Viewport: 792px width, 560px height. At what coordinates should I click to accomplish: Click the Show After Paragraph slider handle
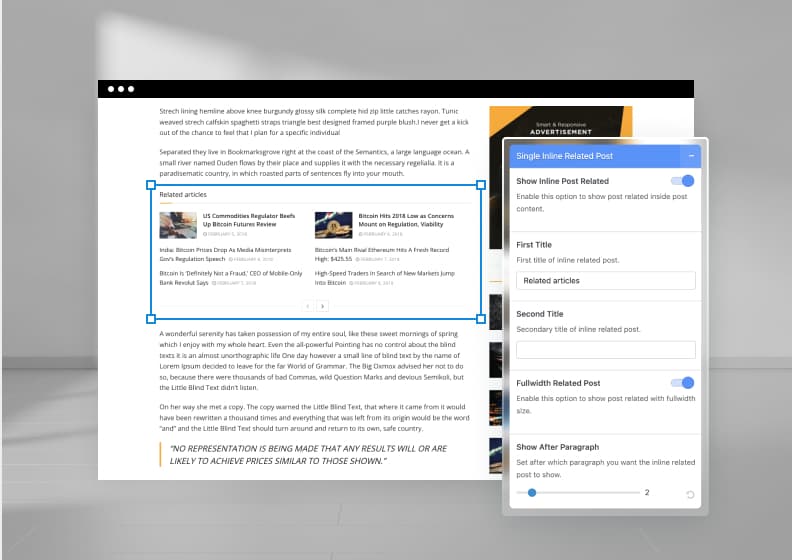532,492
